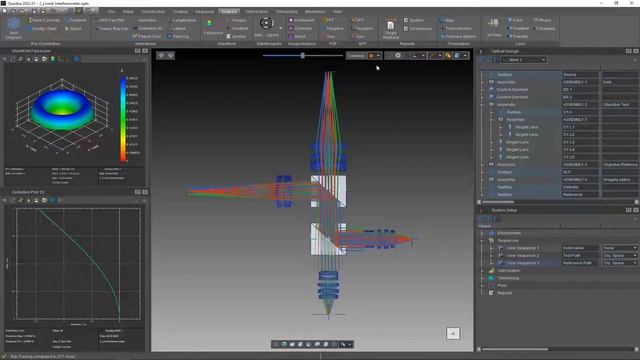Image resolution: width=640 pixels, height=360 pixels.
Task: Click the horizontal scrollbar at the System Setup bottom
Action: [x=515, y=349]
